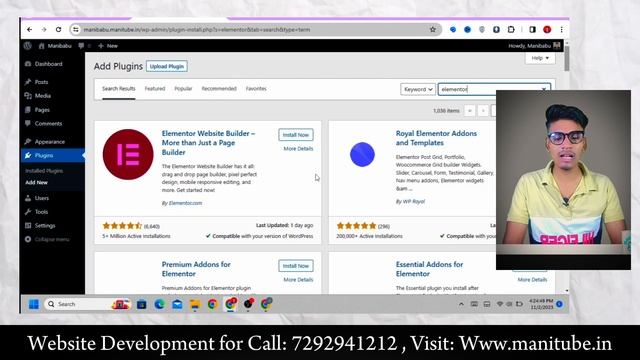Open the Howdy, Manibabu account menu
This screenshot has height=360, width=640.
click(534, 46)
